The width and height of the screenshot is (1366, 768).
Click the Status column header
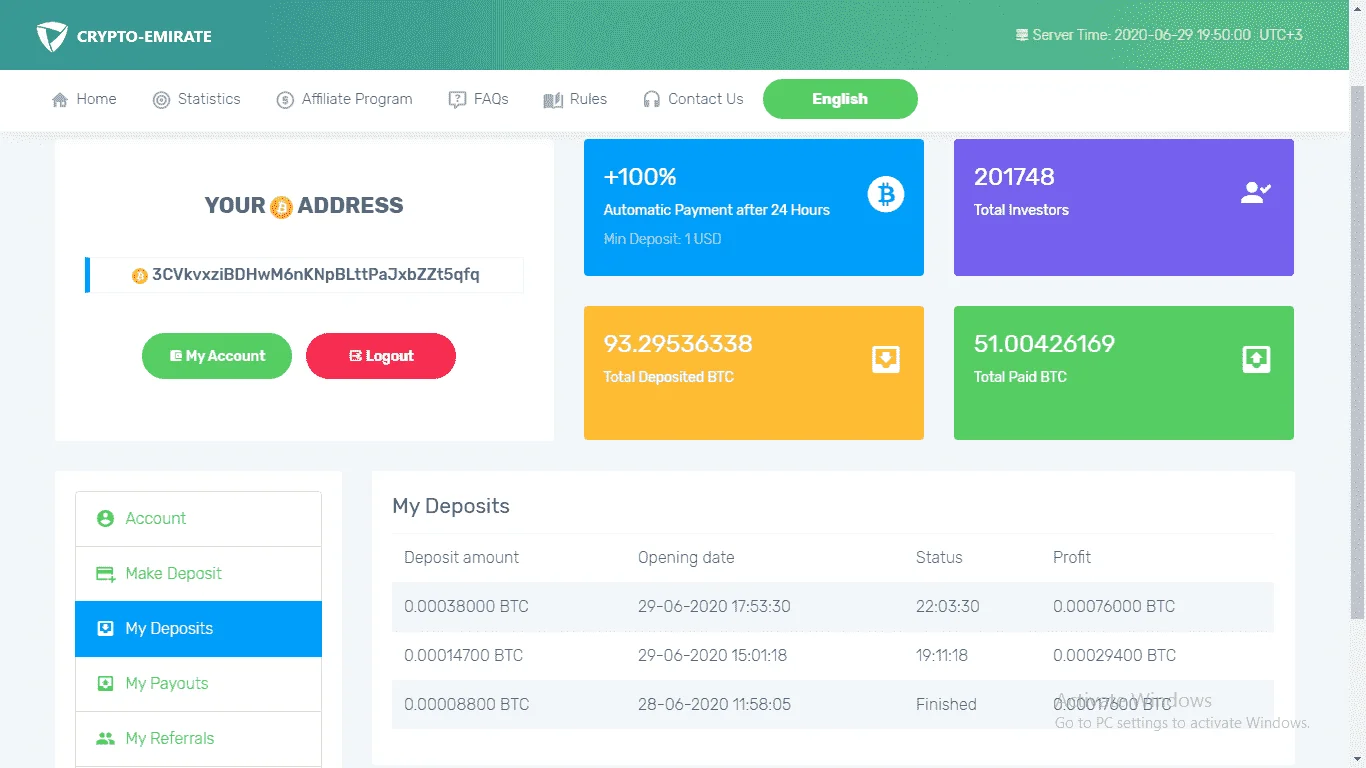(x=939, y=558)
